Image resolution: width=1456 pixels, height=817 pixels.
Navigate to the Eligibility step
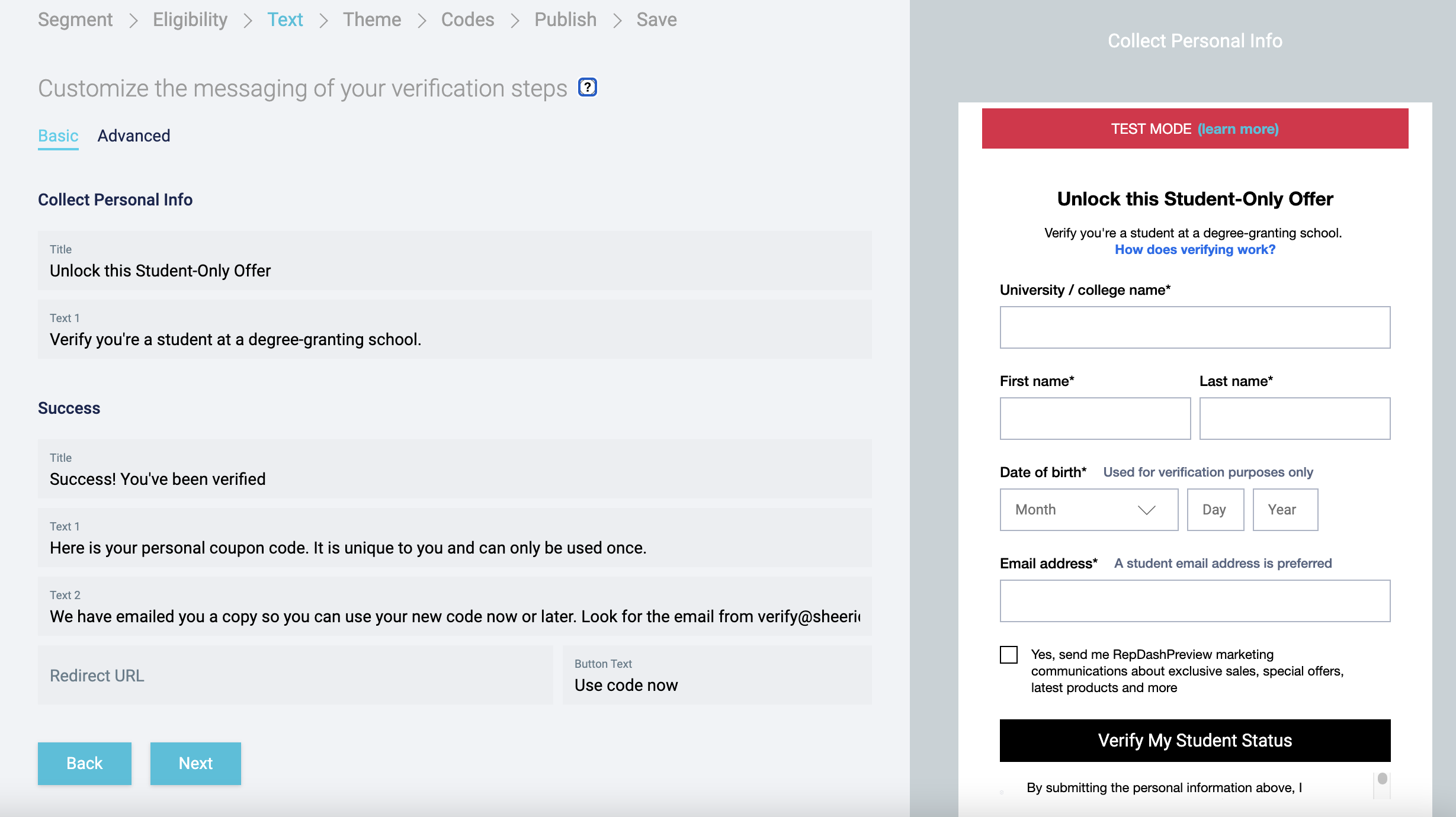coord(190,20)
